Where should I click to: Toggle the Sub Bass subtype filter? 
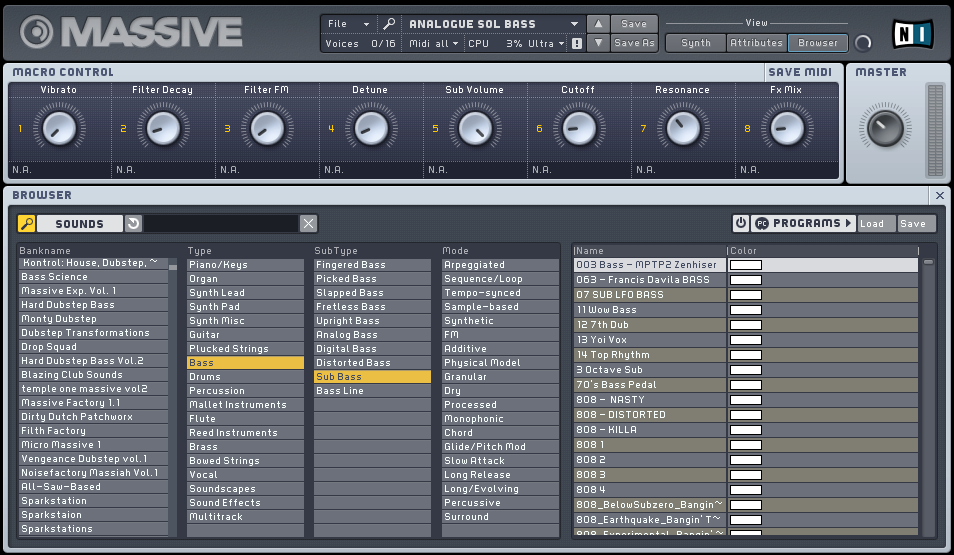click(372, 377)
